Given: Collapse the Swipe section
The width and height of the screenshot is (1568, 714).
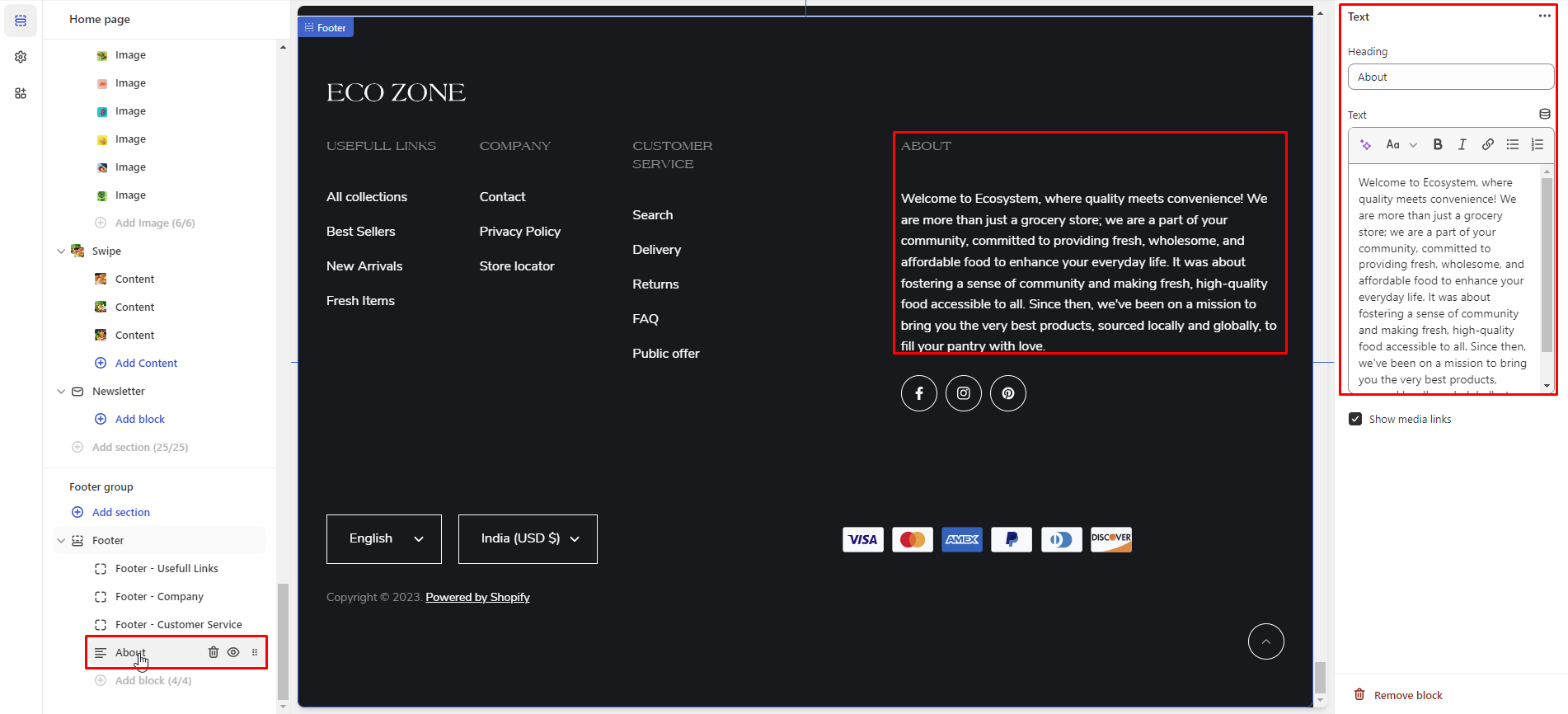Looking at the screenshot, I should pyautogui.click(x=61, y=251).
